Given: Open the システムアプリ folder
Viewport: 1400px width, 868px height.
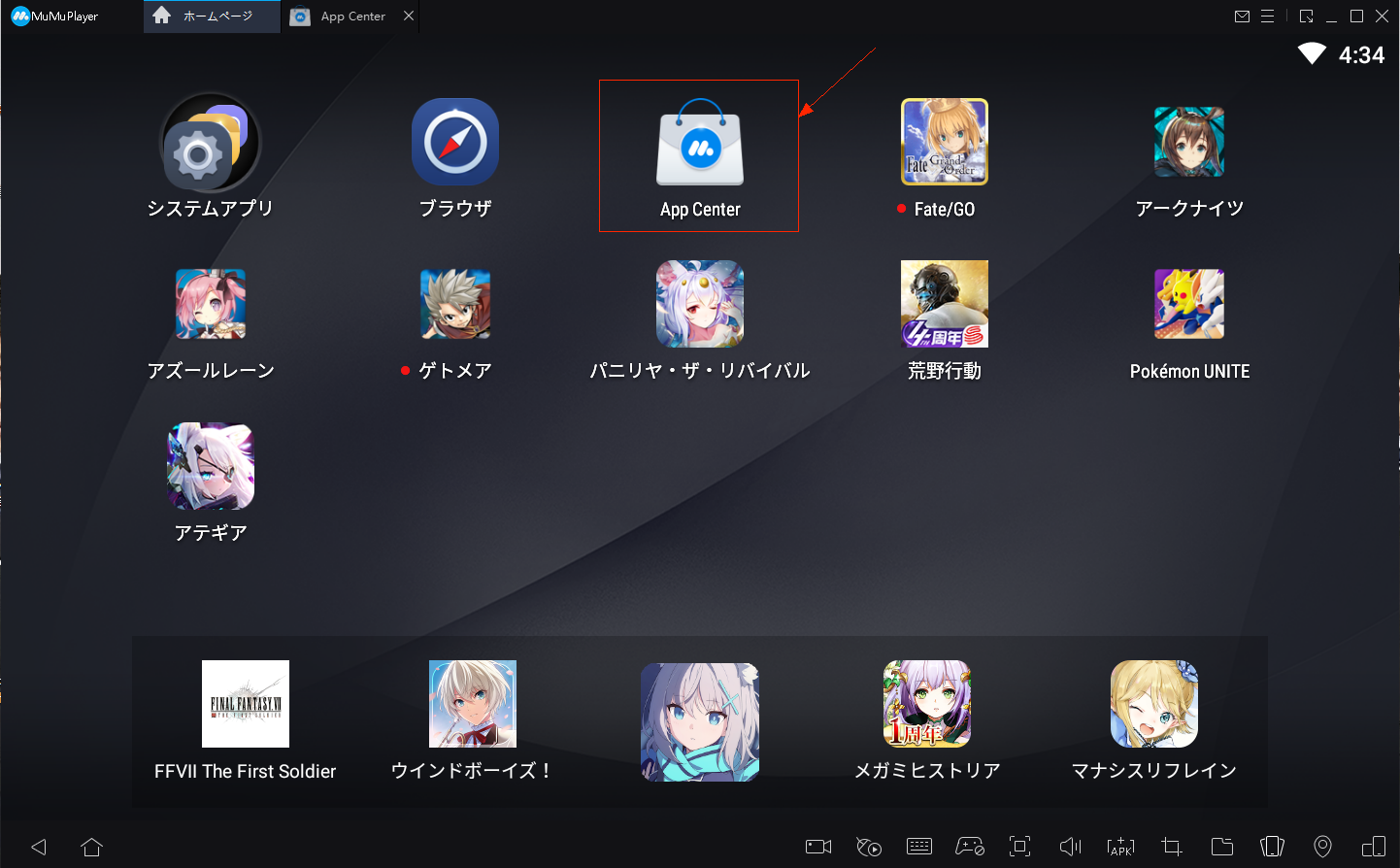Looking at the screenshot, I should click(x=211, y=143).
